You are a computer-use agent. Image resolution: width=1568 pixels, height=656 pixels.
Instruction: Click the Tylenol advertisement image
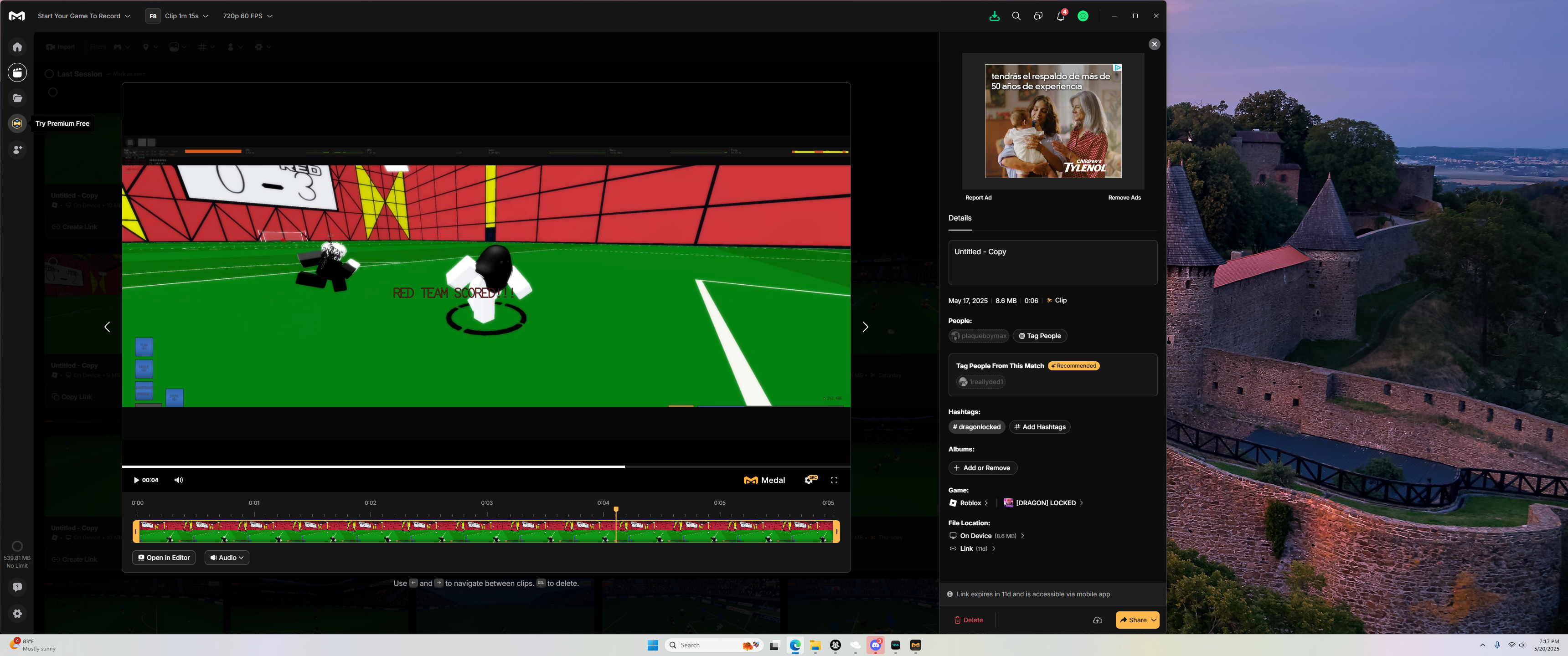tap(1052, 121)
